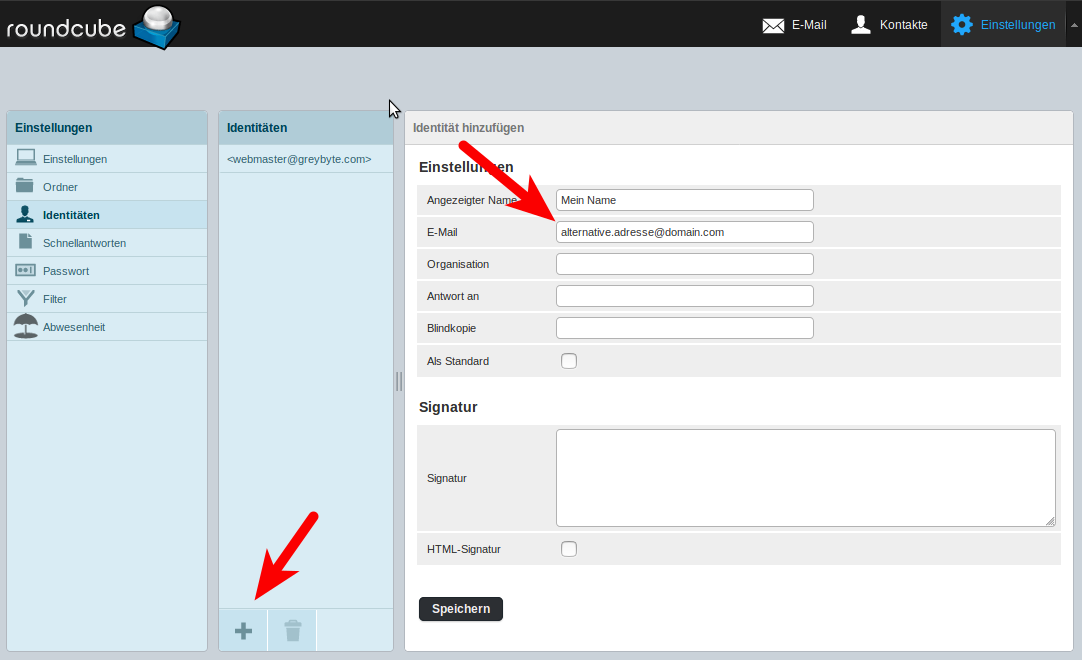Click the roundcube logo
1083x670 pixels.
[x=92, y=26]
